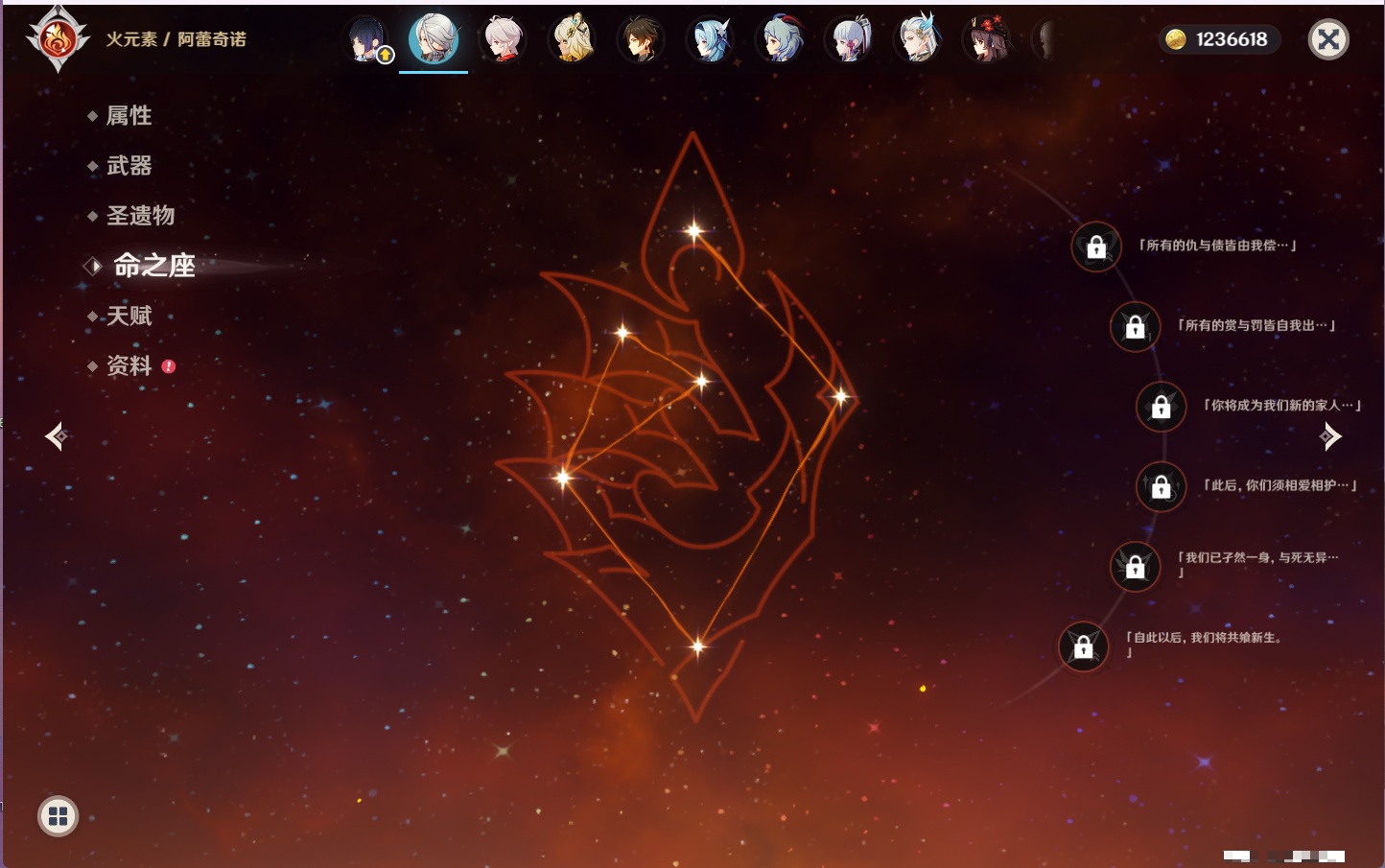Screen dimensions: 1385x868
Task: Click the topmost star of the constellation
Action: tap(693, 230)
